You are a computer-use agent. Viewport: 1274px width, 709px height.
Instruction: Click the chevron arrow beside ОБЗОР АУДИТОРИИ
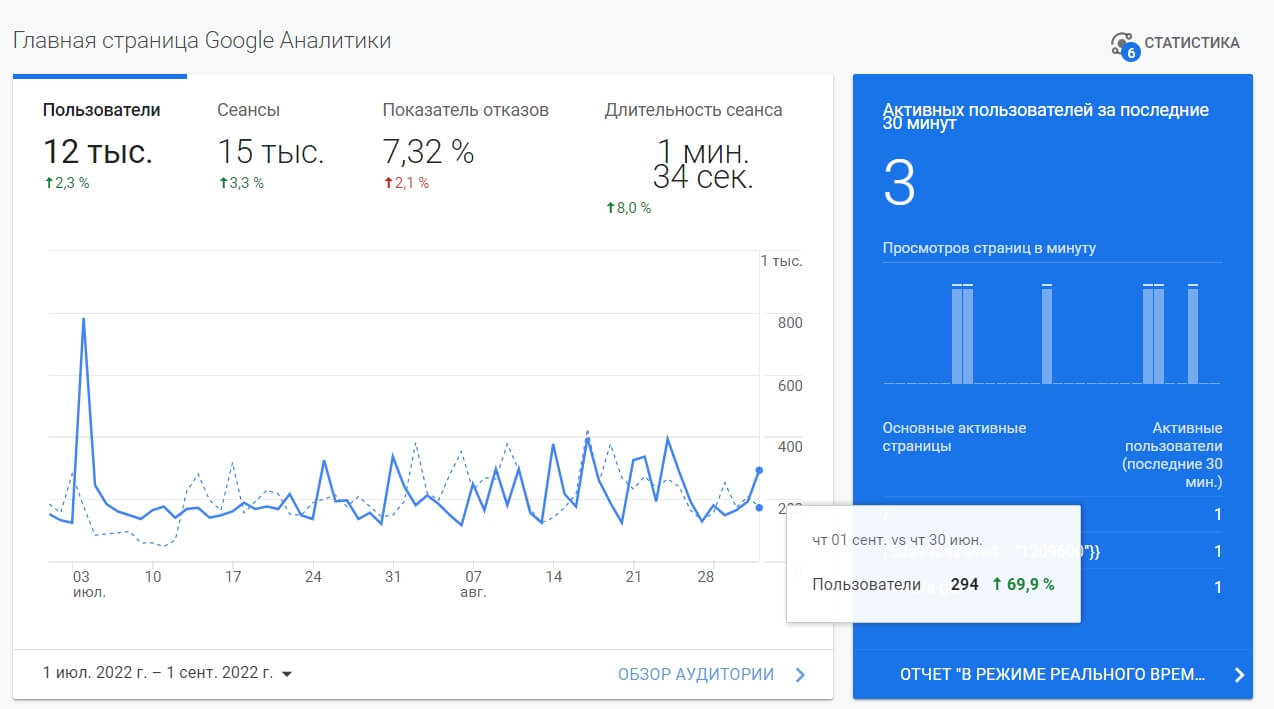tap(800, 674)
